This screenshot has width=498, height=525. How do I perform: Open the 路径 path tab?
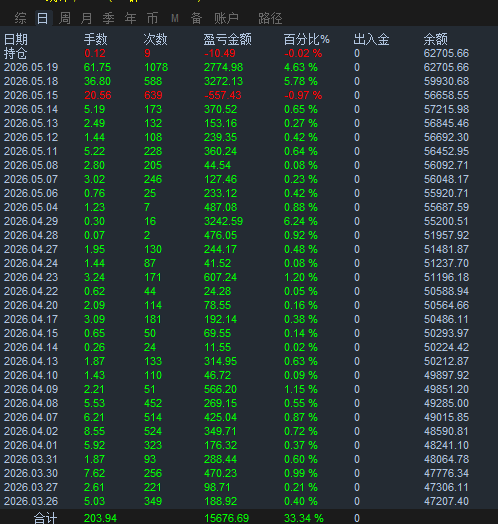(x=270, y=18)
